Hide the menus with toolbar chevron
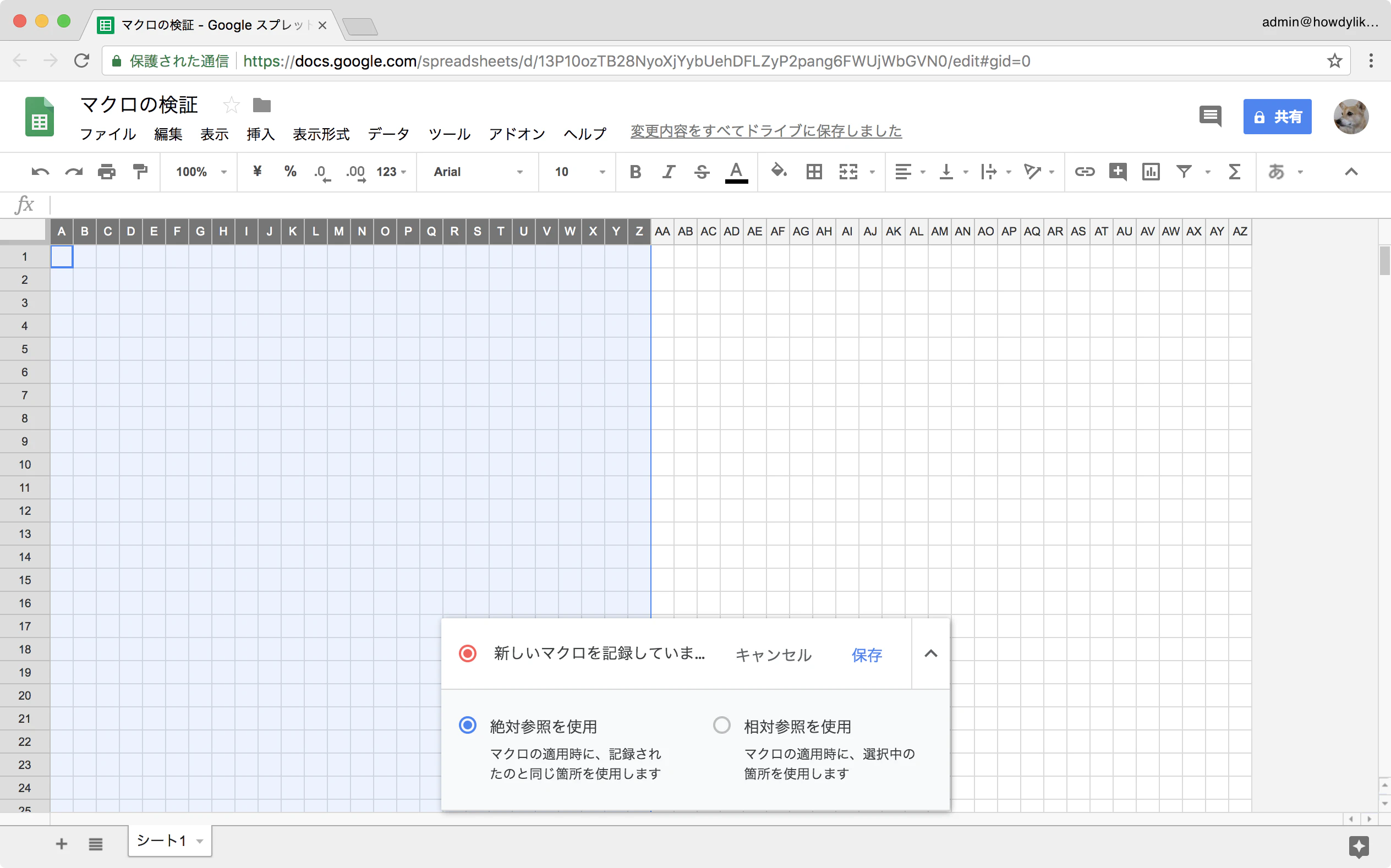This screenshot has width=1391, height=868. (x=1351, y=172)
